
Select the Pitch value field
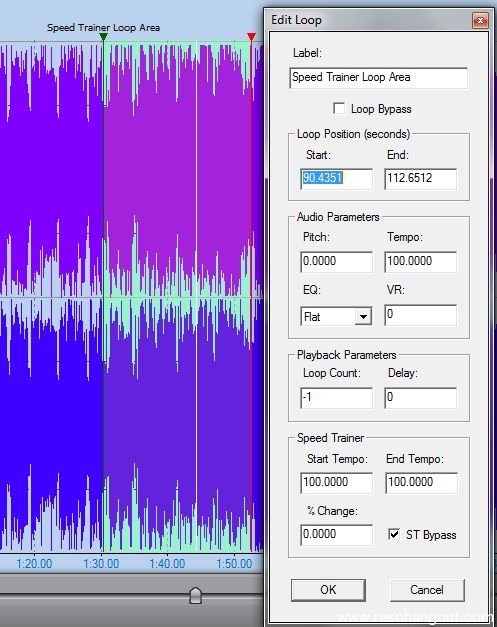coord(336,262)
